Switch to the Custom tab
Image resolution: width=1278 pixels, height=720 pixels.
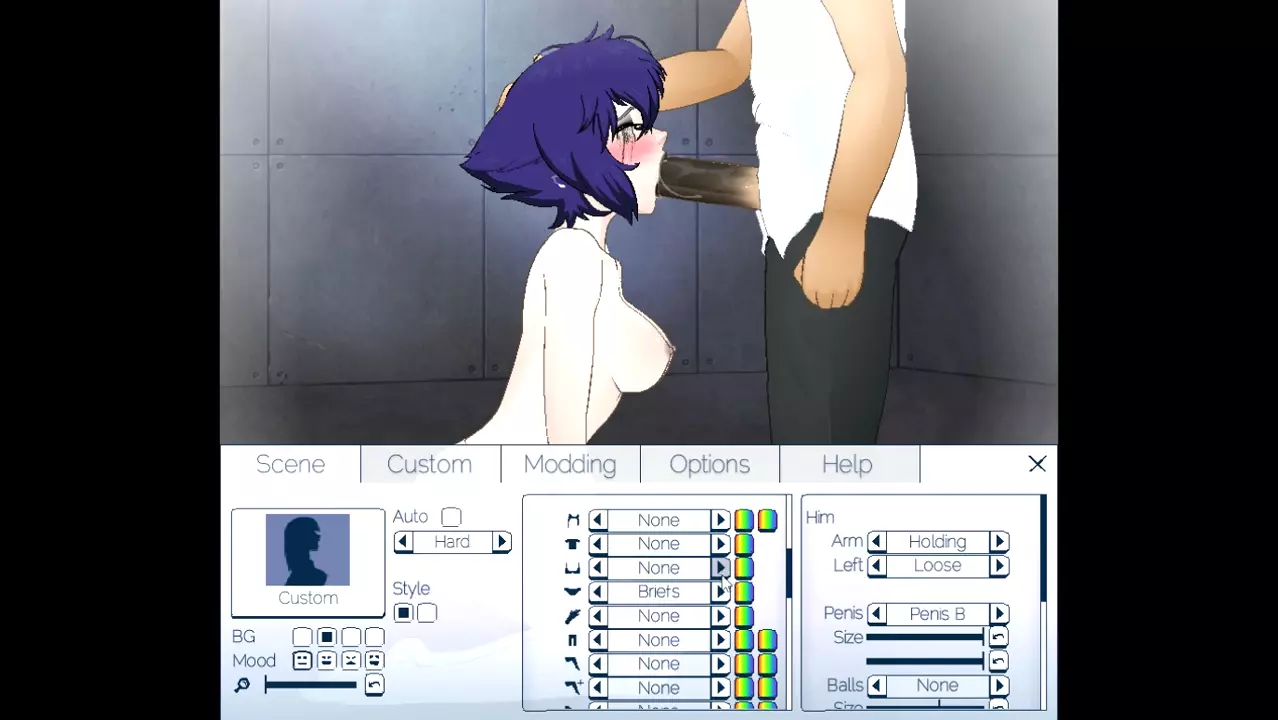point(429,464)
